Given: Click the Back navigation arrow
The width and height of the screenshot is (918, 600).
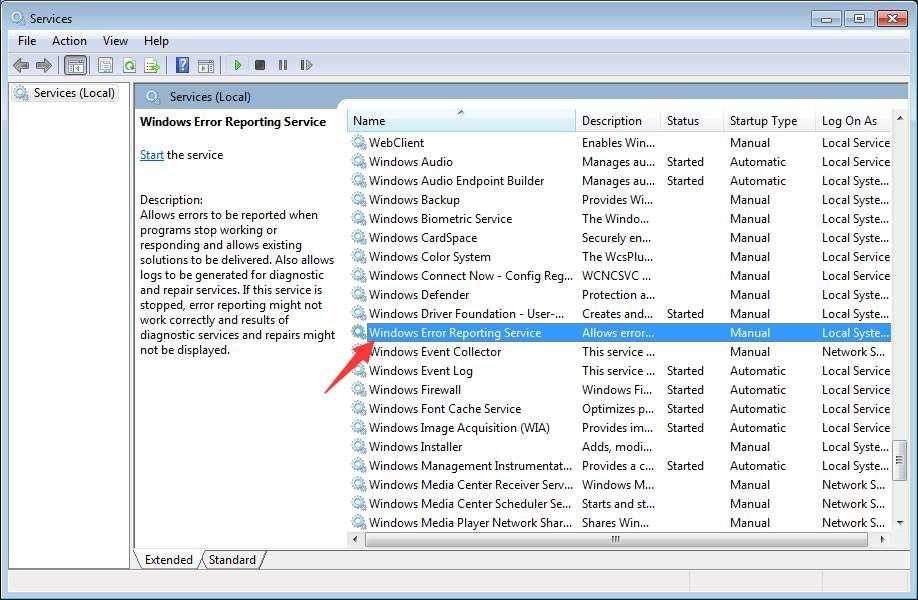Looking at the screenshot, I should (x=21, y=65).
